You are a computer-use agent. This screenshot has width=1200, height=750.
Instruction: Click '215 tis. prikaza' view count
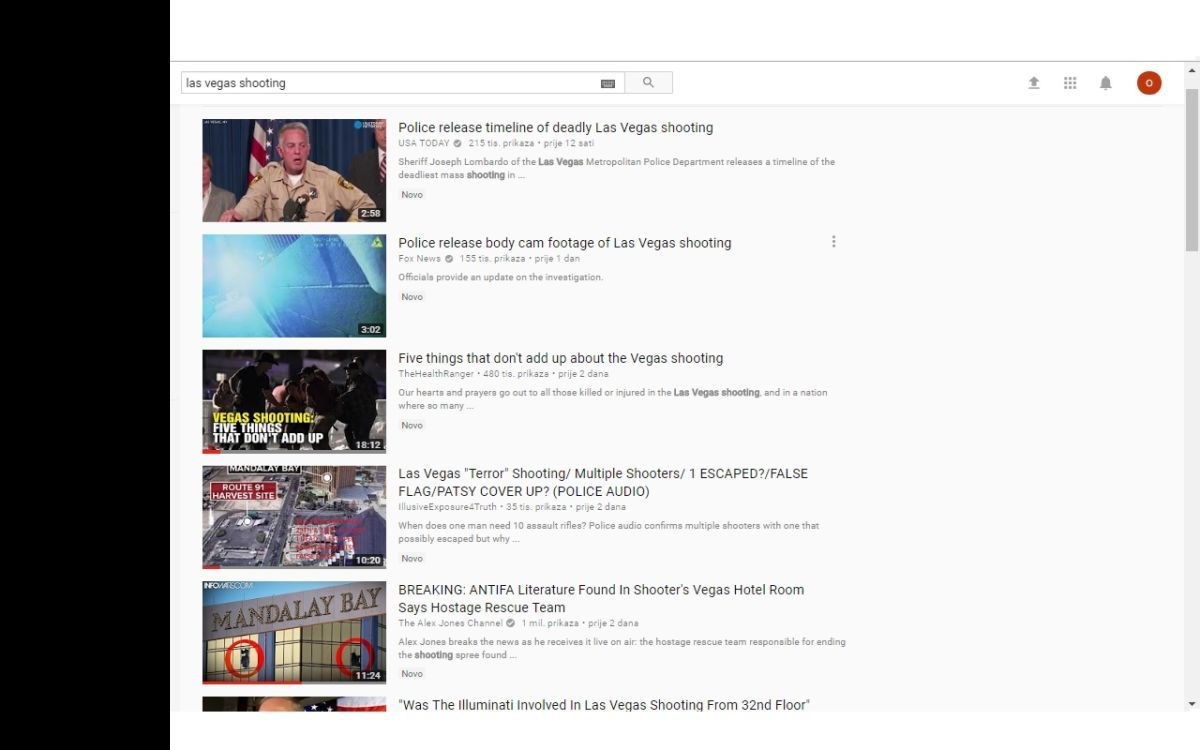point(502,143)
